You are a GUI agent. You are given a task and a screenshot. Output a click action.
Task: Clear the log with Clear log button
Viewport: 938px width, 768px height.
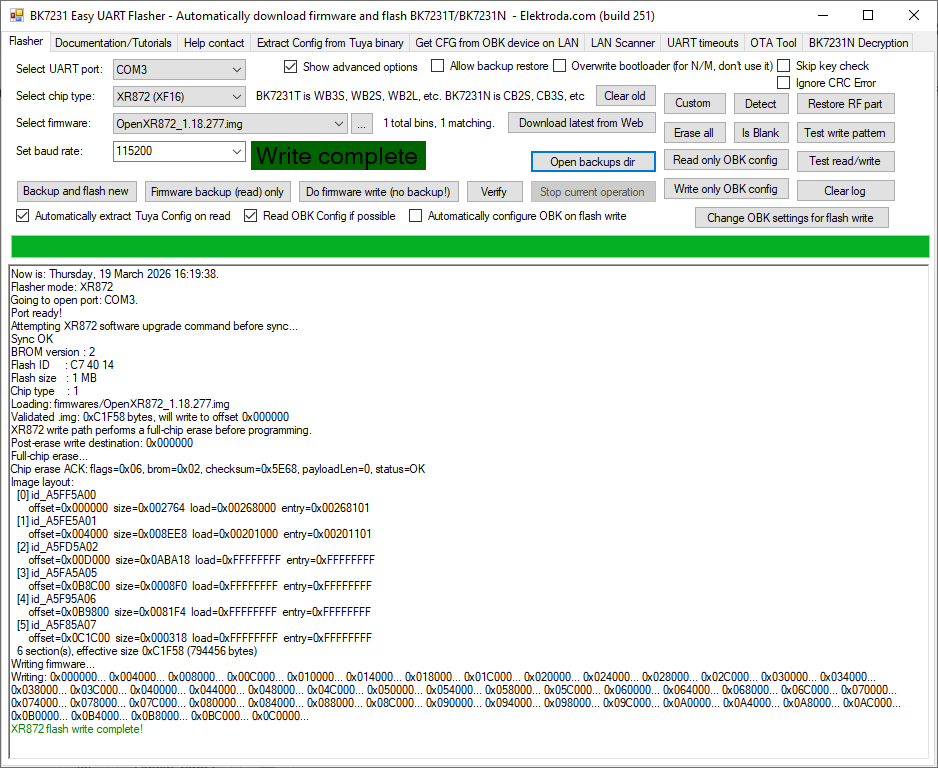[845, 191]
